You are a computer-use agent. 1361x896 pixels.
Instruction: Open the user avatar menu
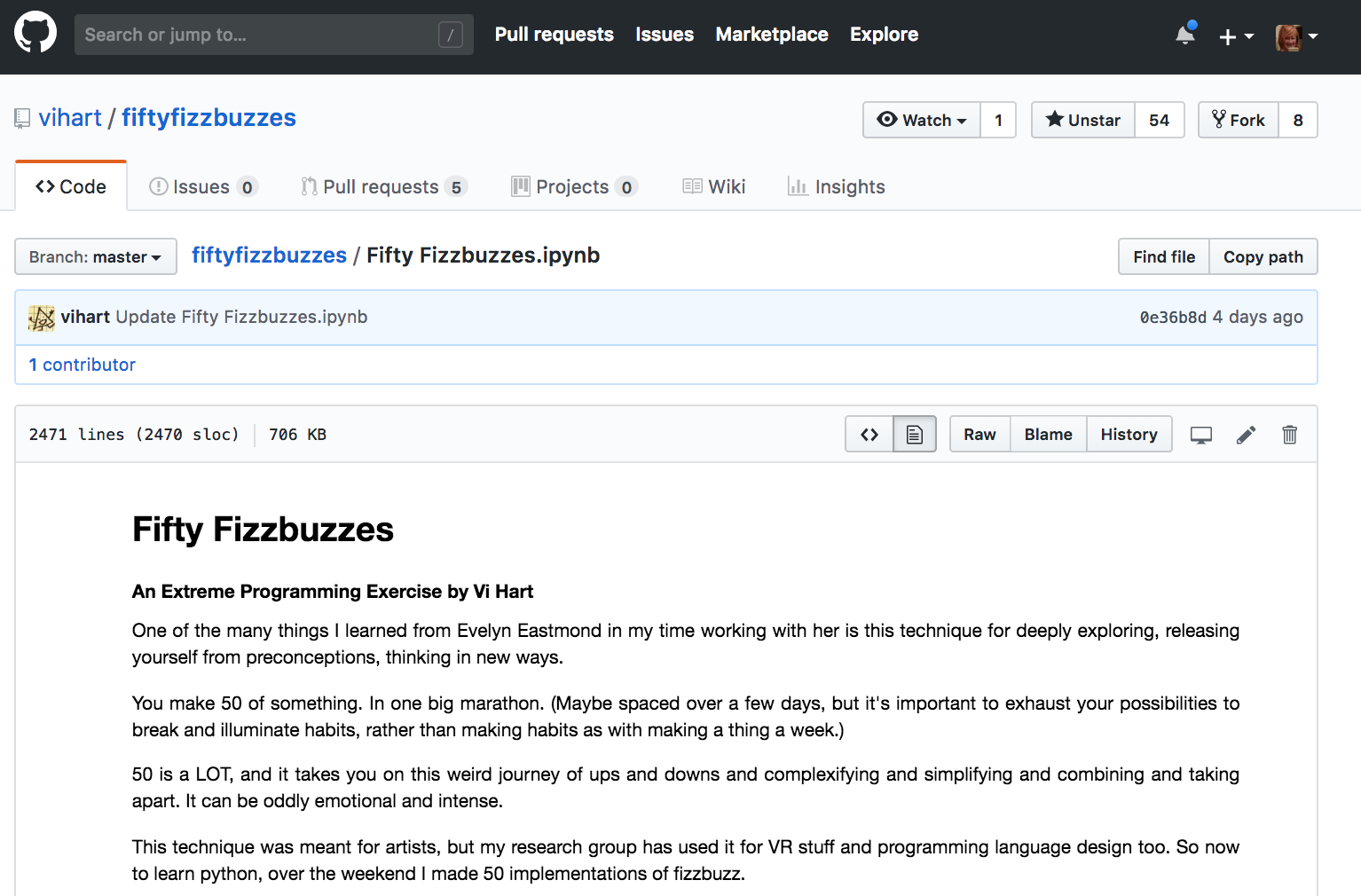[x=1296, y=36]
